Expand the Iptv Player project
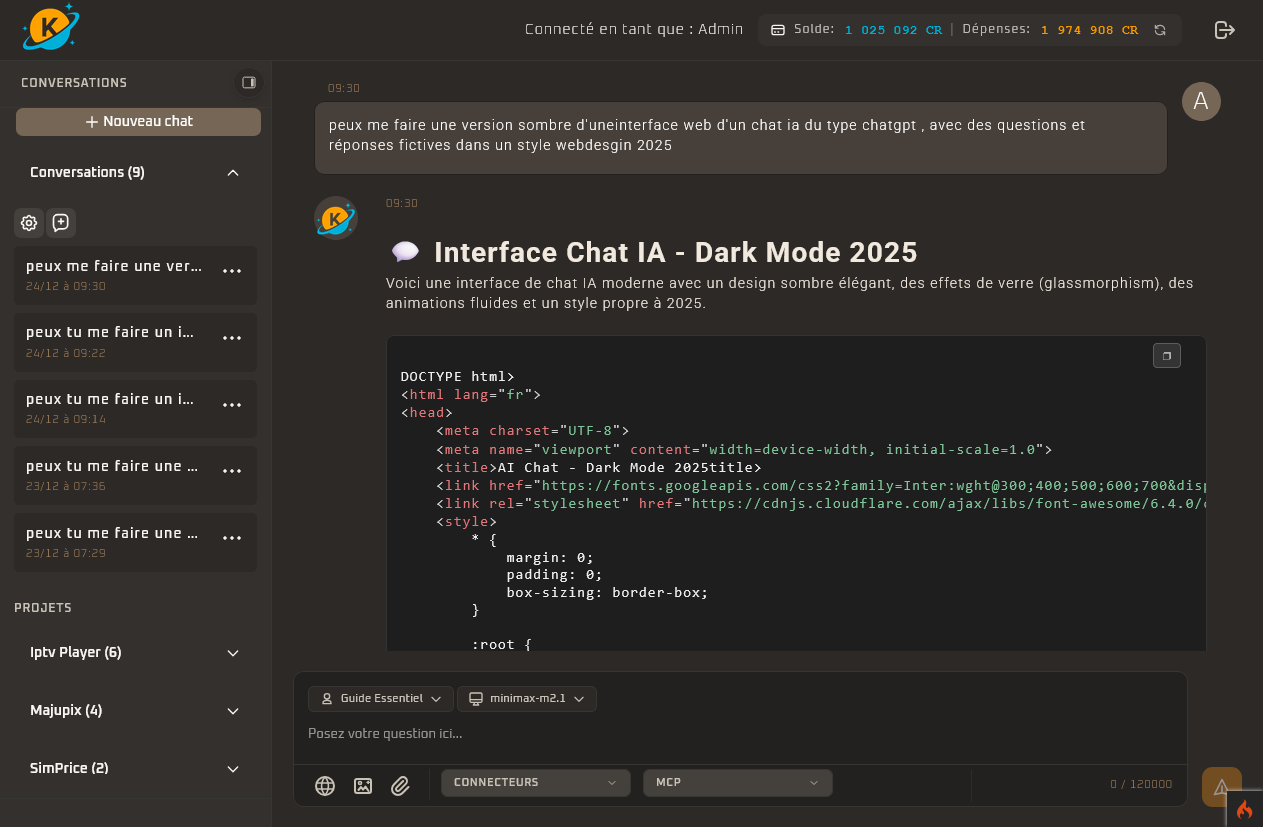Screen dimensions: 1263x827 click(x=233, y=653)
